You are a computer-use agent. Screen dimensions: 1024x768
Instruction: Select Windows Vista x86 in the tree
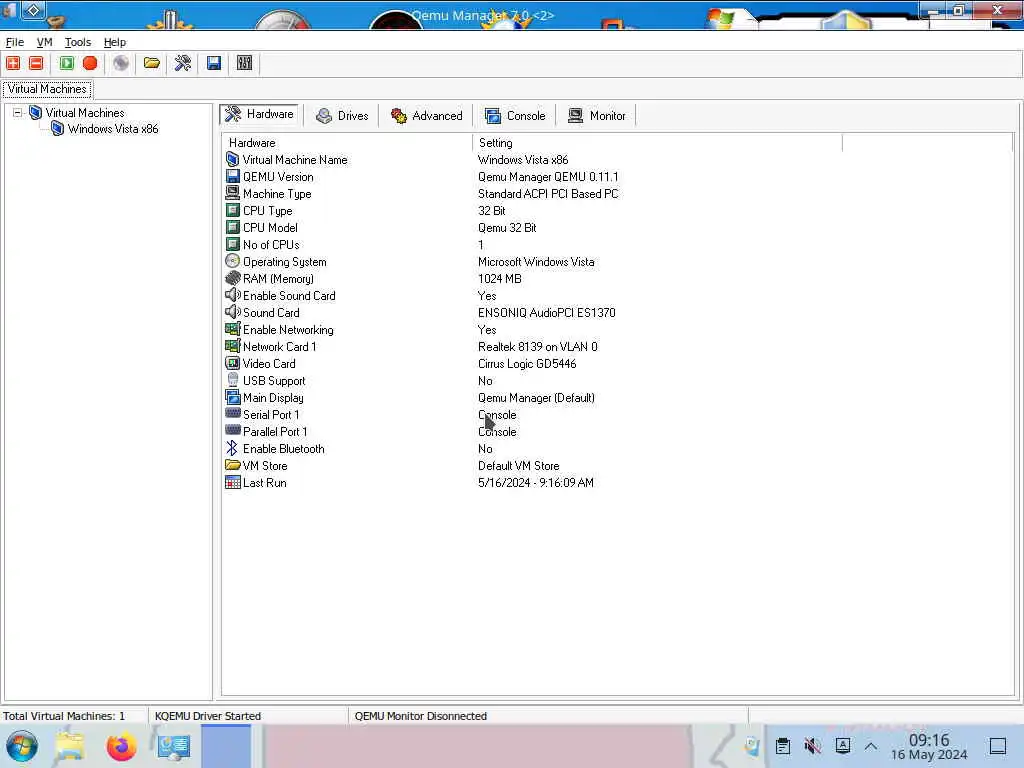(113, 129)
